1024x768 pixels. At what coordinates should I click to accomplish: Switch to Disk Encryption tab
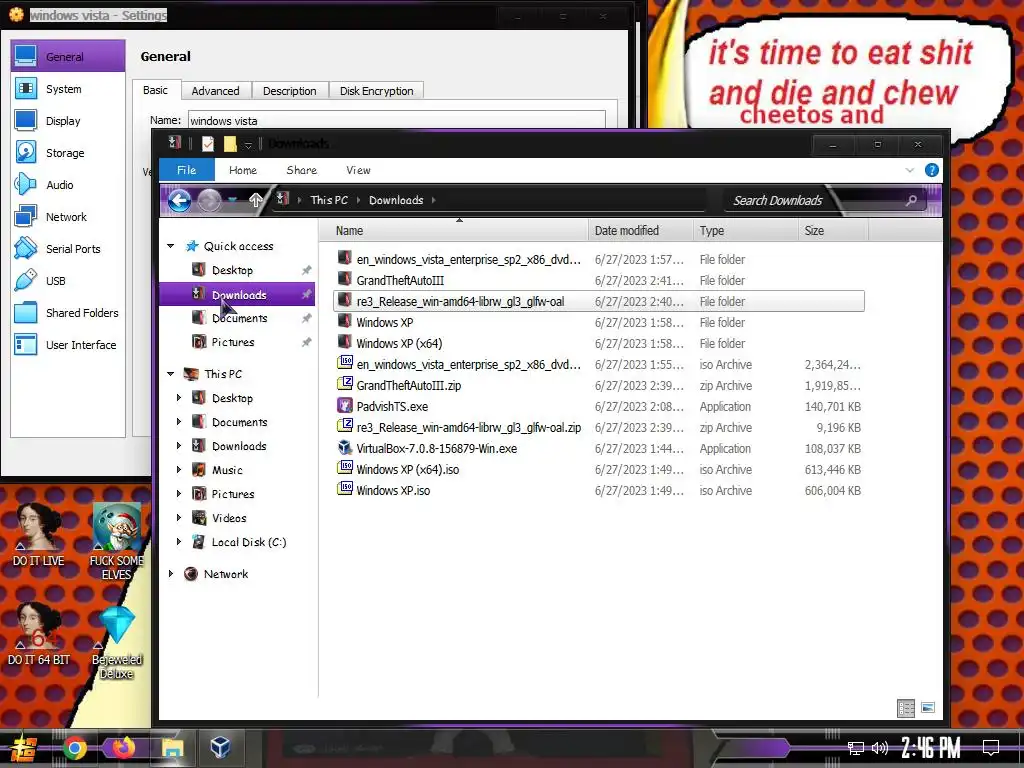[x=377, y=91]
